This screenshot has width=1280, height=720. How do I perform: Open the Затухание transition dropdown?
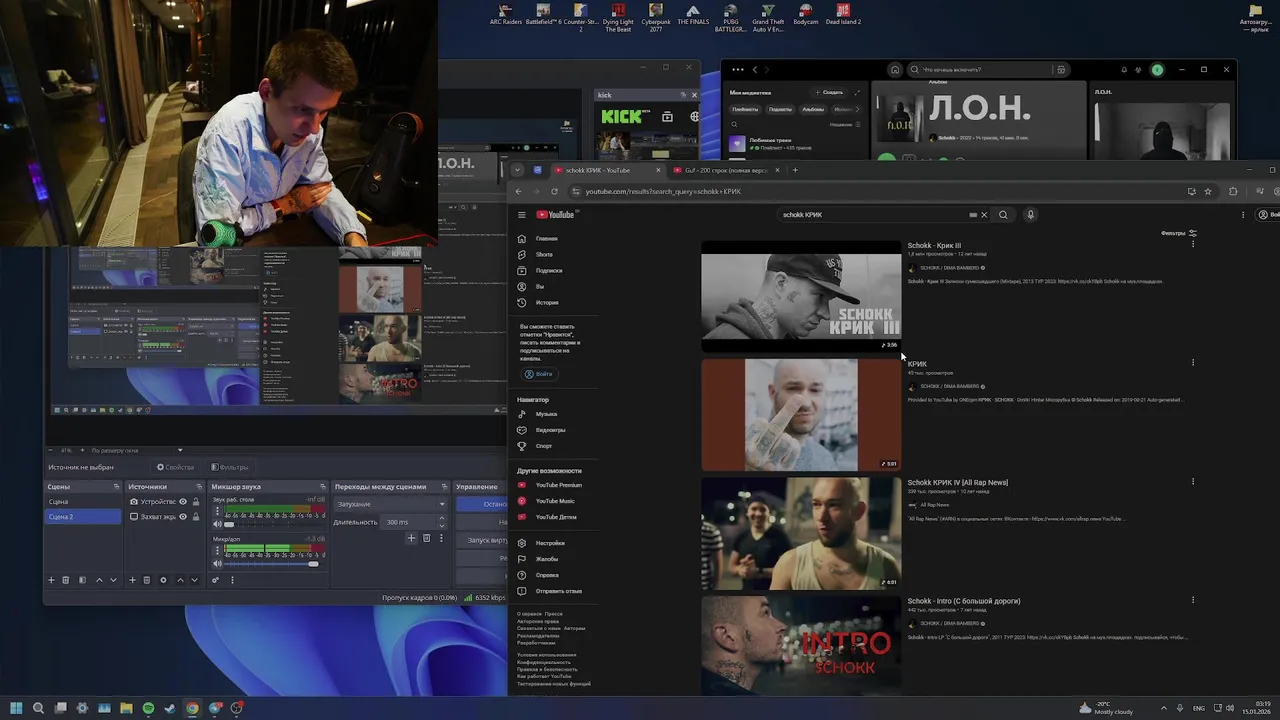[390, 504]
